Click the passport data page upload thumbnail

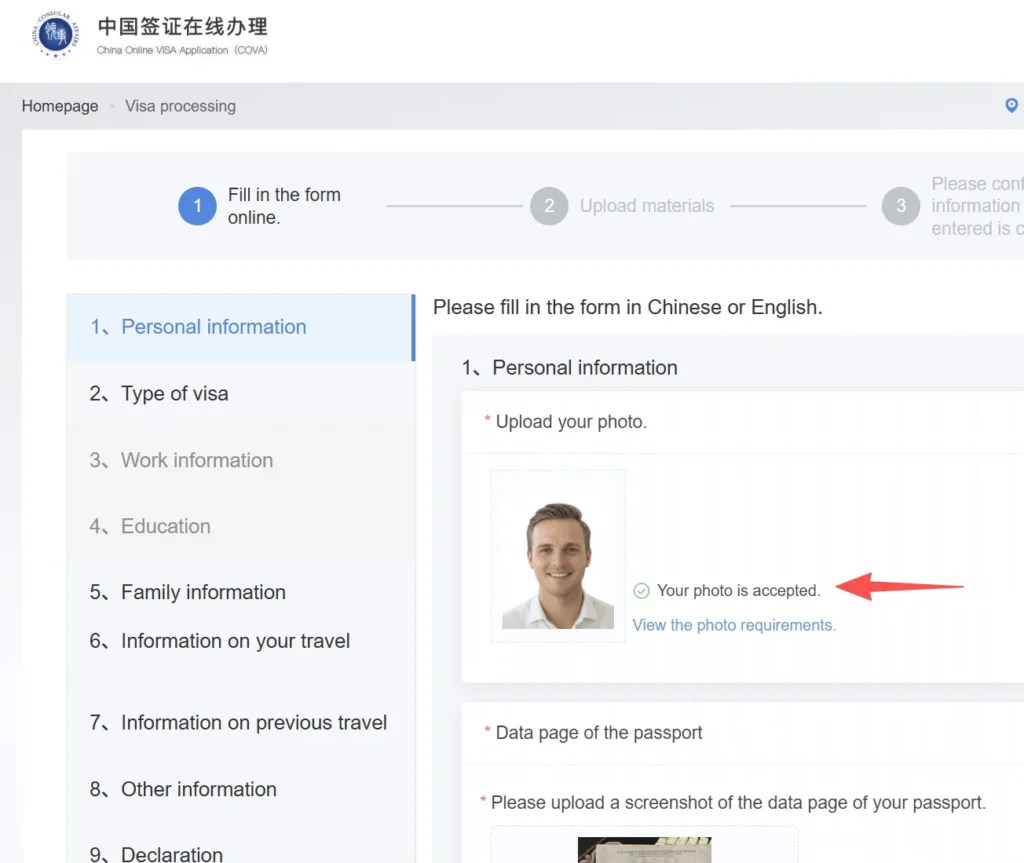[644, 849]
